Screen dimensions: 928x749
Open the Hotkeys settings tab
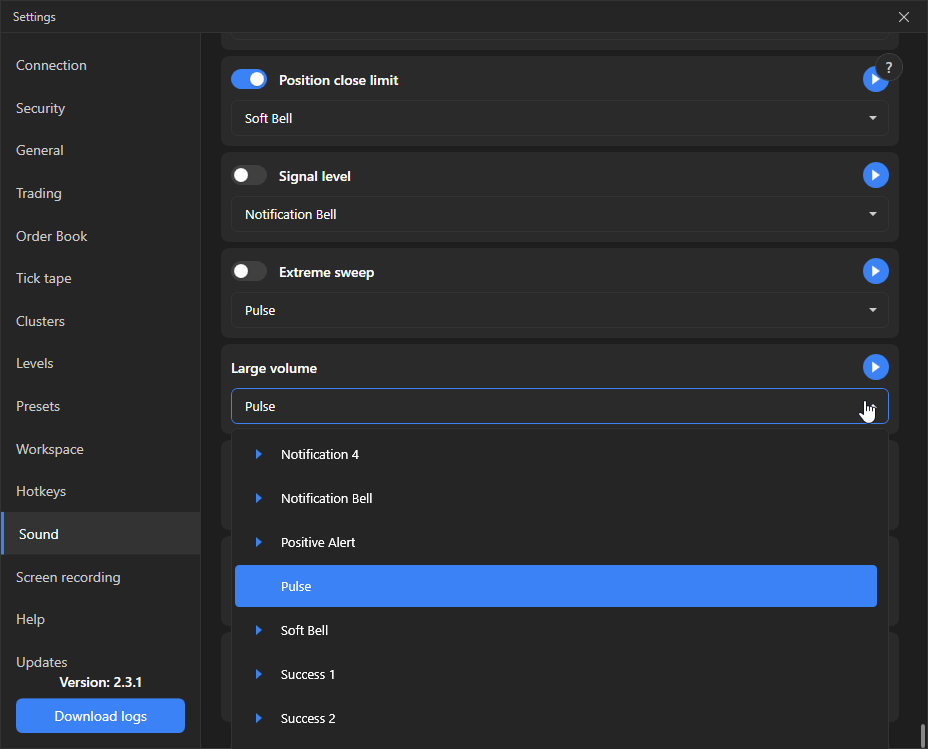(101, 491)
